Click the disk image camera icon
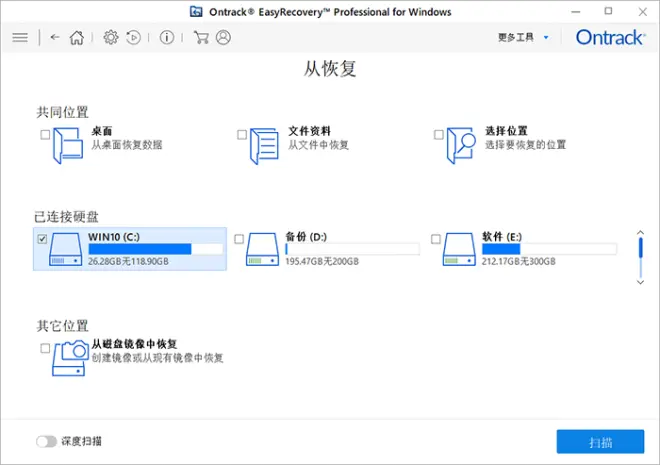Viewport: 660px width, 465px height. point(70,358)
